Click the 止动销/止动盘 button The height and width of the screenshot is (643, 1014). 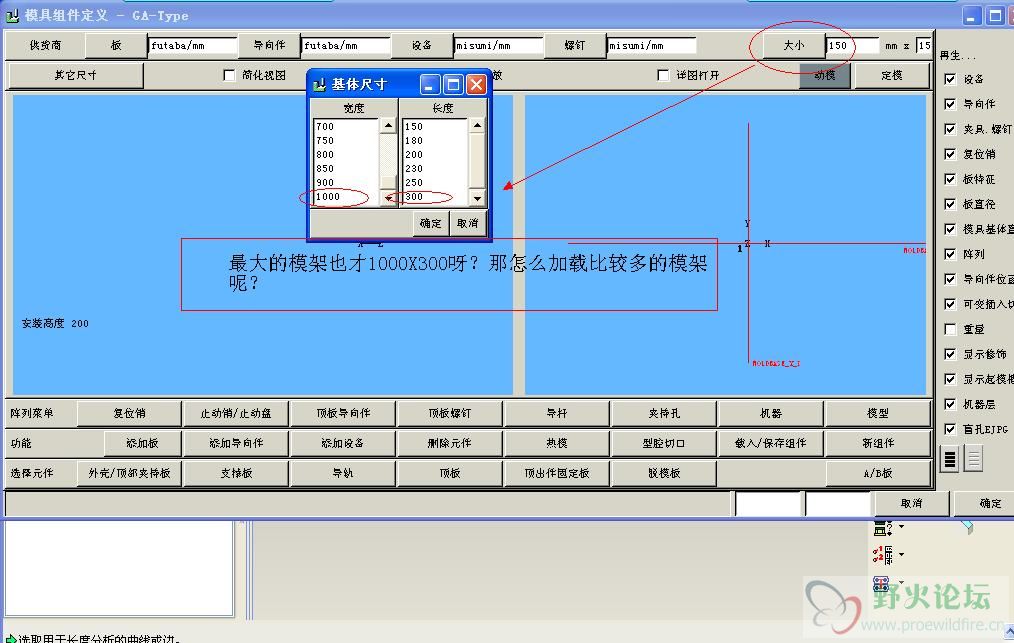pyautogui.click(x=236, y=413)
